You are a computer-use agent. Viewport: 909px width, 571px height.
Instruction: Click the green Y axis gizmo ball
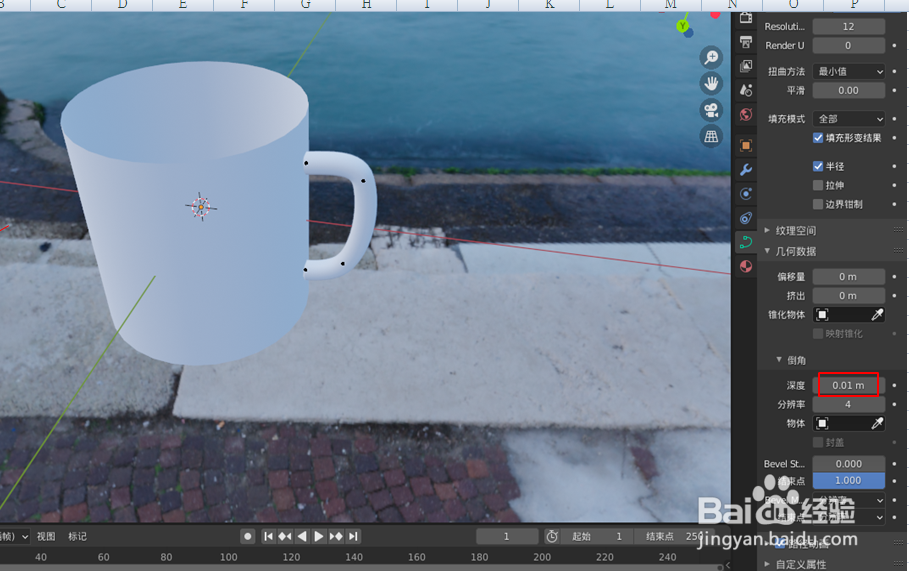[683, 26]
